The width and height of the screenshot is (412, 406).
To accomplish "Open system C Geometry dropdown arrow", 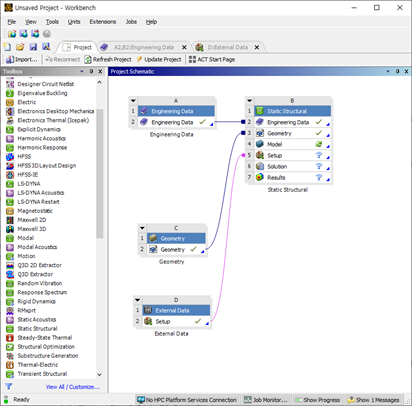I will 142,228.
